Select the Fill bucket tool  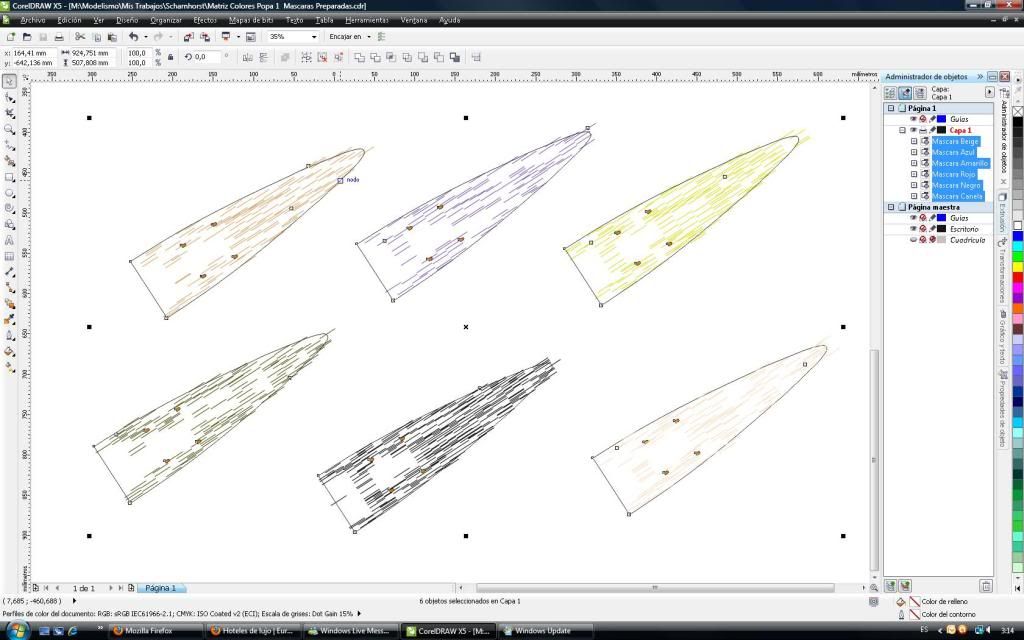coord(10,351)
